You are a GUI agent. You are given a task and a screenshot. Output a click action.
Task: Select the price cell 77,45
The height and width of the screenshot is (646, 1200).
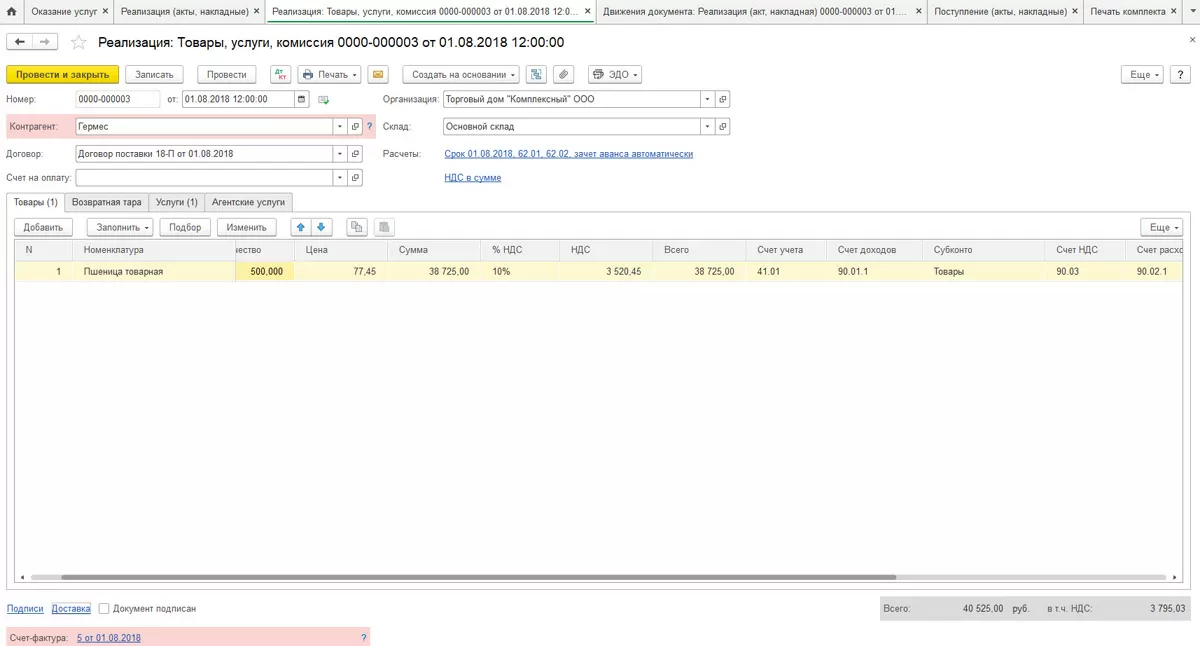point(340,271)
